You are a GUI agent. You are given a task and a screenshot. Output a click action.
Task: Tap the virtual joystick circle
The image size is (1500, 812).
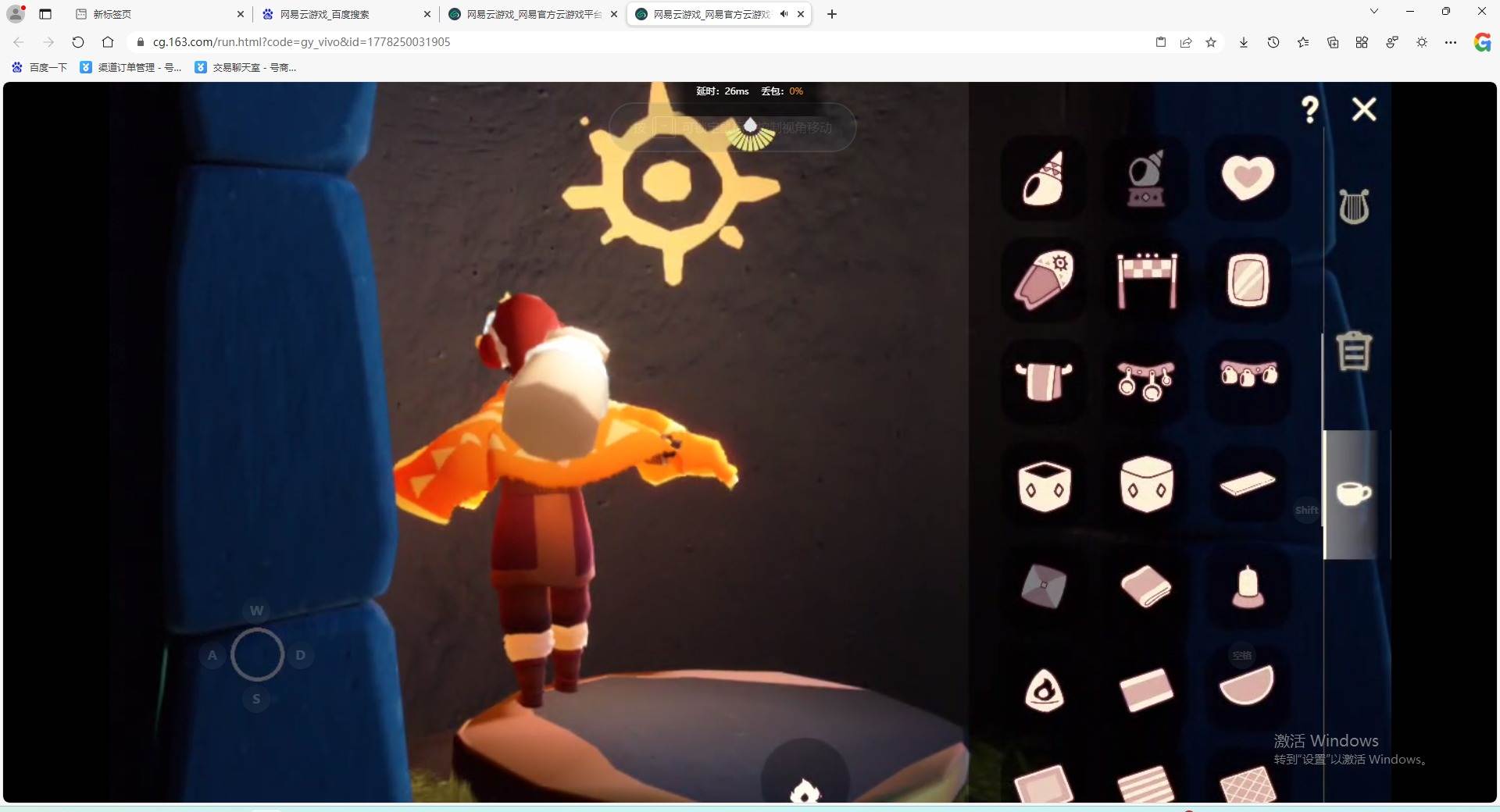pos(257,654)
